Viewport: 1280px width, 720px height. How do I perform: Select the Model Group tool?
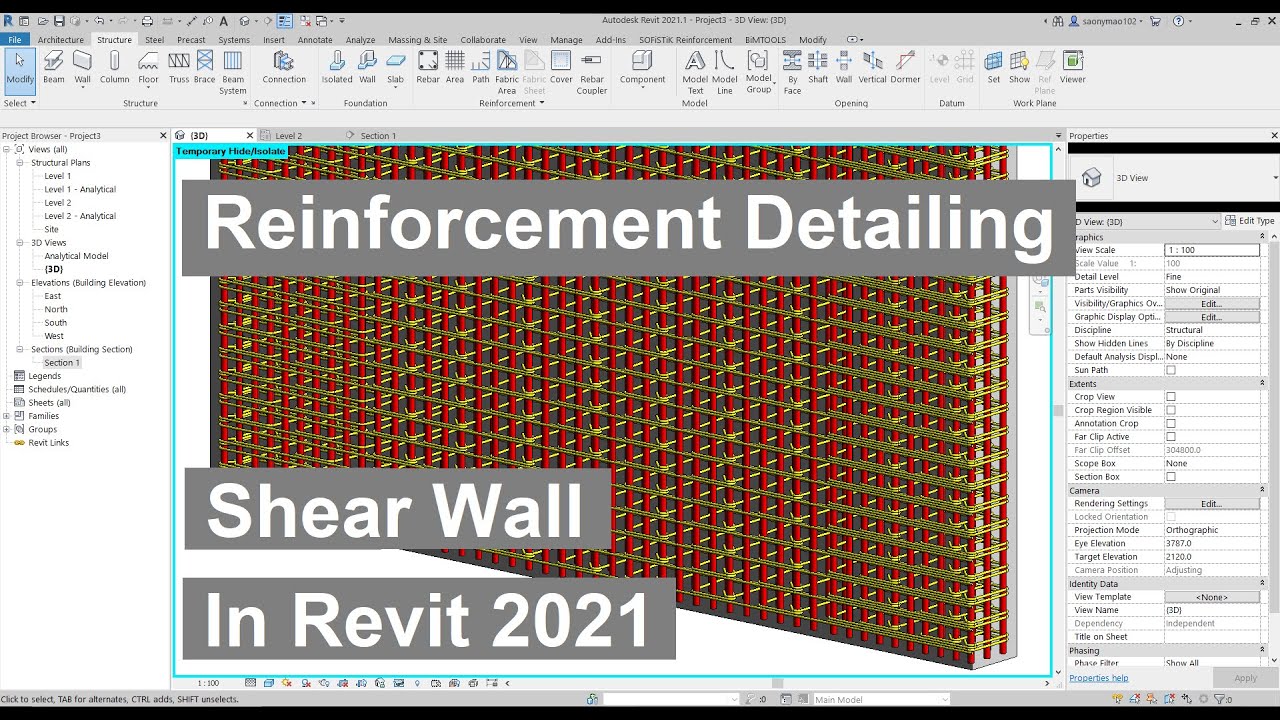pos(758,73)
